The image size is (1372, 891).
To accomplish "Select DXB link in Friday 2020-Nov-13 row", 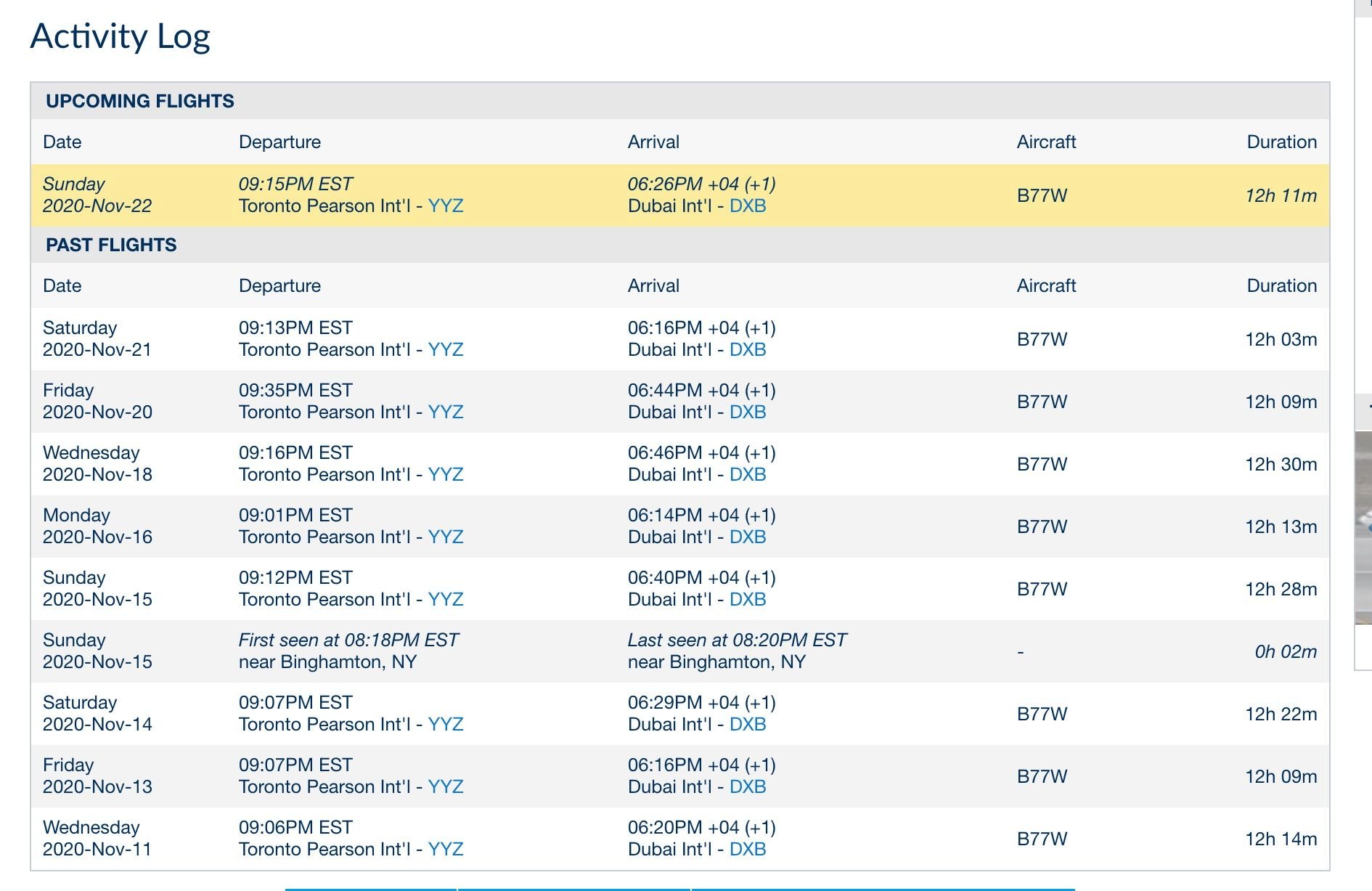I will (x=747, y=787).
